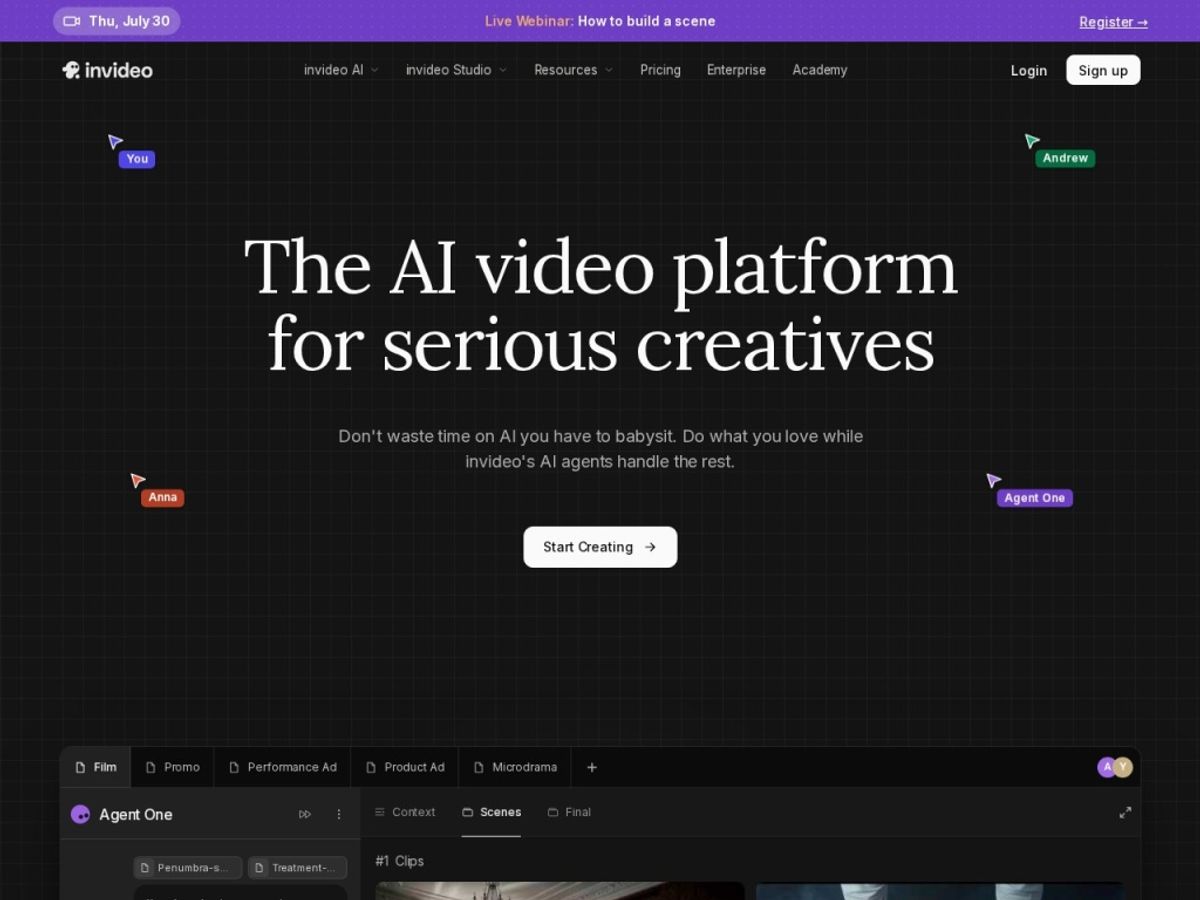This screenshot has height=900, width=1200.
Task: Click the Andrew cursor label
Action: pyautogui.click(x=1065, y=158)
